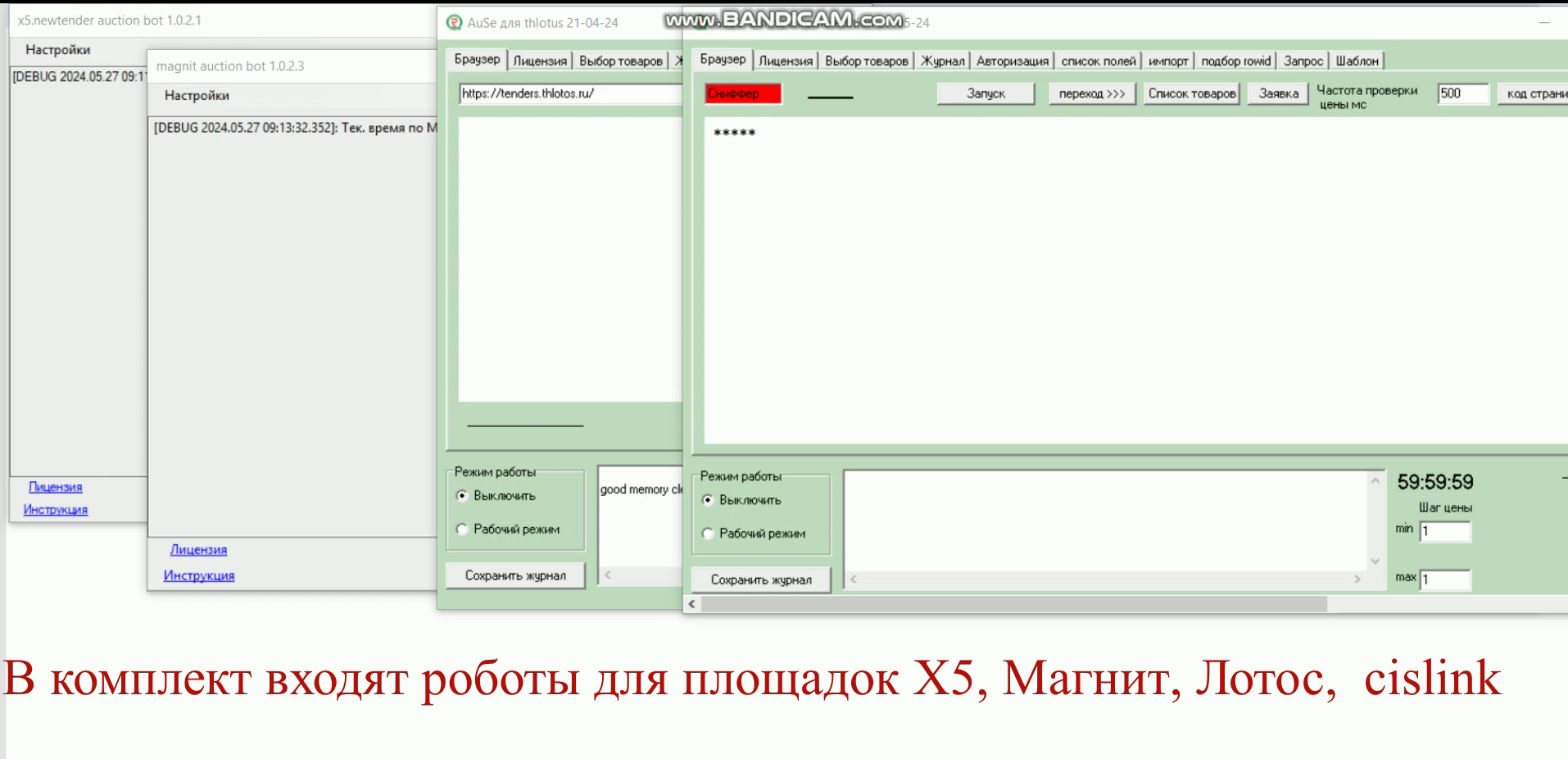The height and width of the screenshot is (759, 1568).
Task: Open Лицензия tab in front window
Action: click(x=786, y=61)
